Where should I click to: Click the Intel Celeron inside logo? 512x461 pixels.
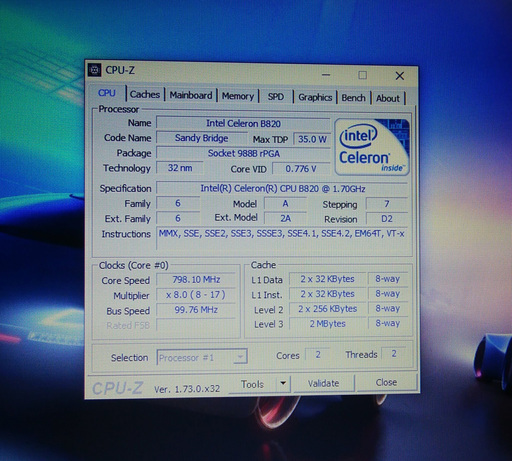point(372,147)
